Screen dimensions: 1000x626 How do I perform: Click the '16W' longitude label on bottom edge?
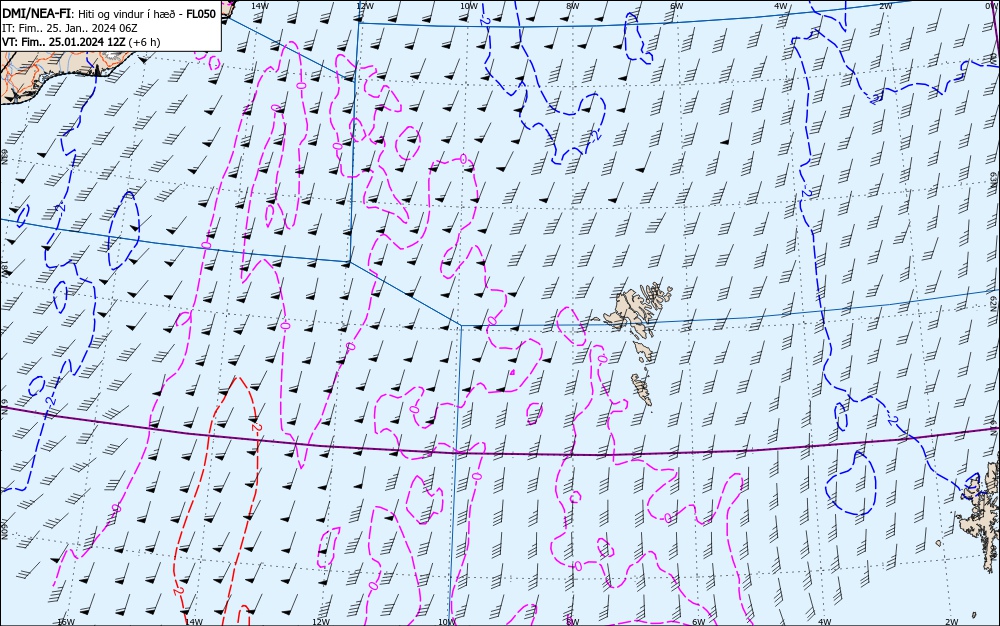tap(66, 622)
